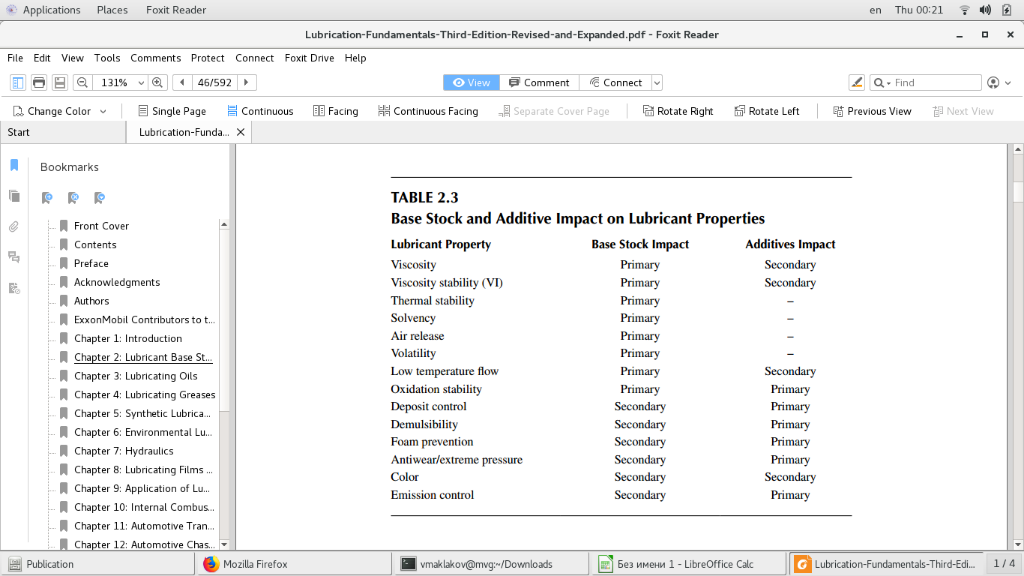Screen dimensions: 1024x576
Task: Open Chapter 1: Introduction bookmark
Action: pyautogui.click(x=128, y=338)
